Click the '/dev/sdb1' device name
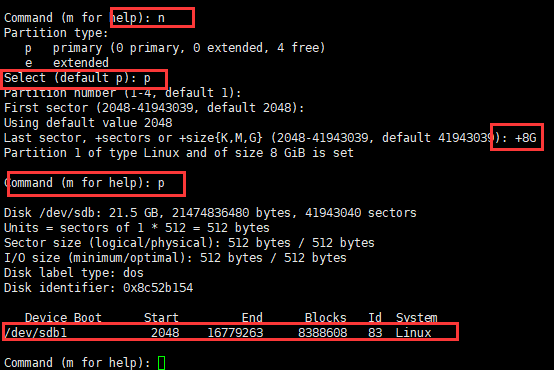Screen dimensions: 554x370 tap(35, 333)
